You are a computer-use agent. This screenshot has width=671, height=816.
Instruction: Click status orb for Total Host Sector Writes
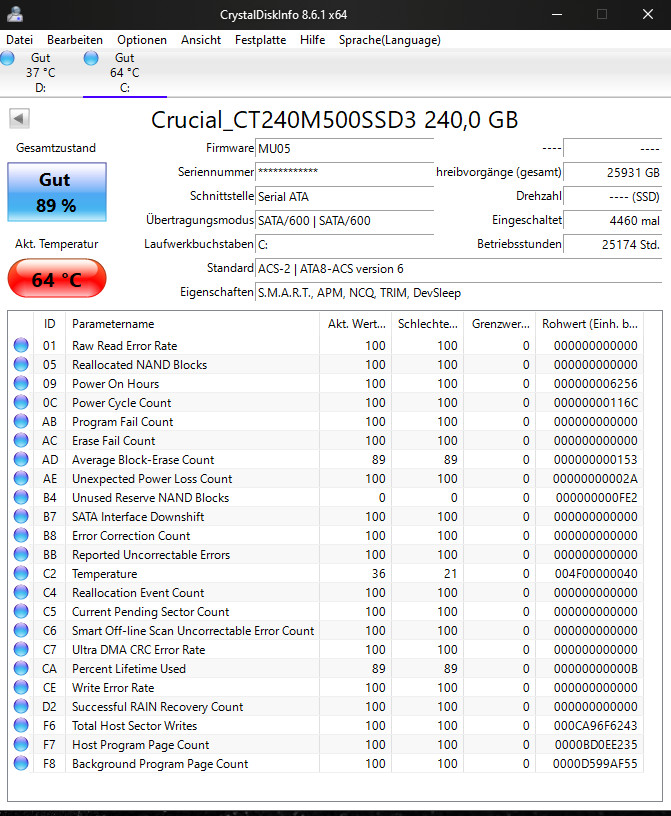(x=21, y=725)
